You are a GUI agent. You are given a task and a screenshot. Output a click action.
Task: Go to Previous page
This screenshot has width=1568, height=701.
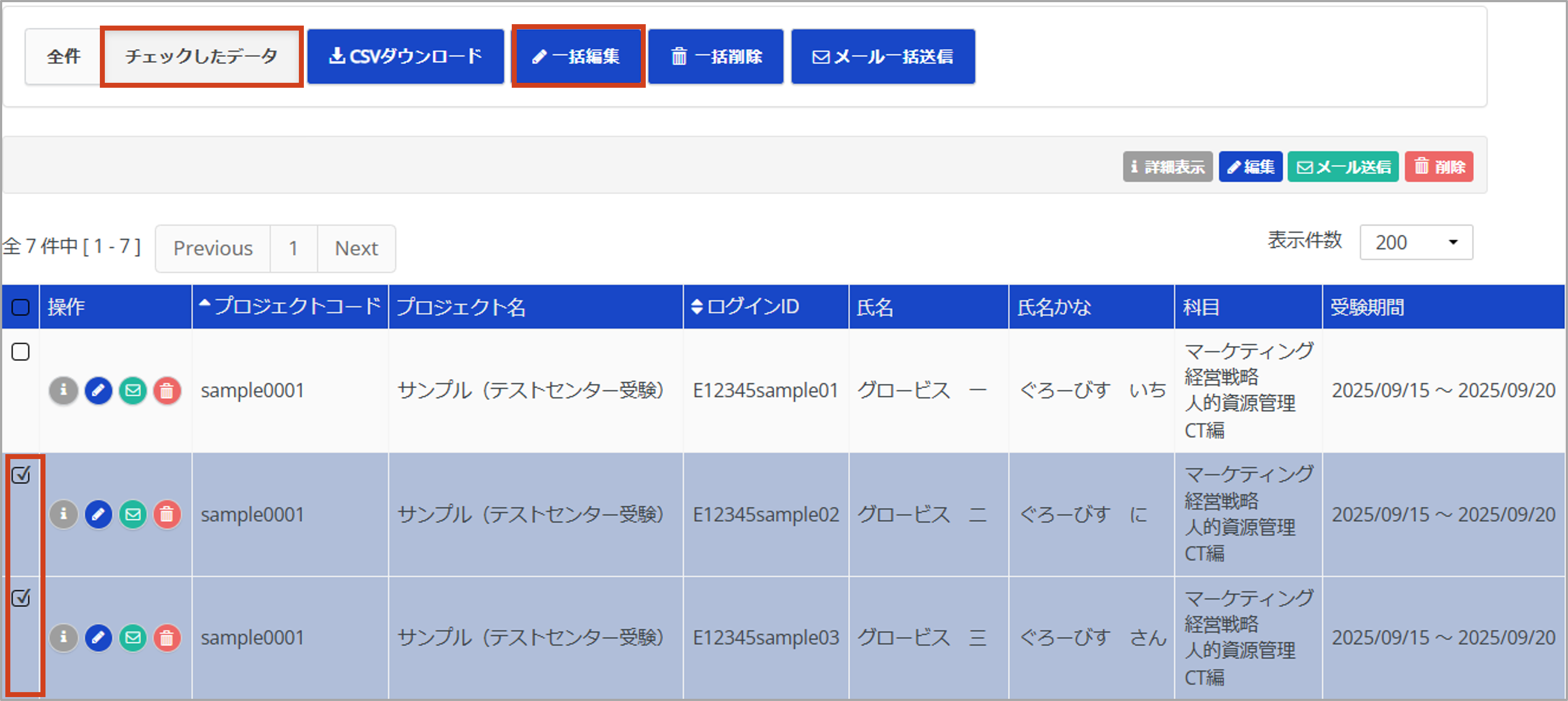(213, 248)
